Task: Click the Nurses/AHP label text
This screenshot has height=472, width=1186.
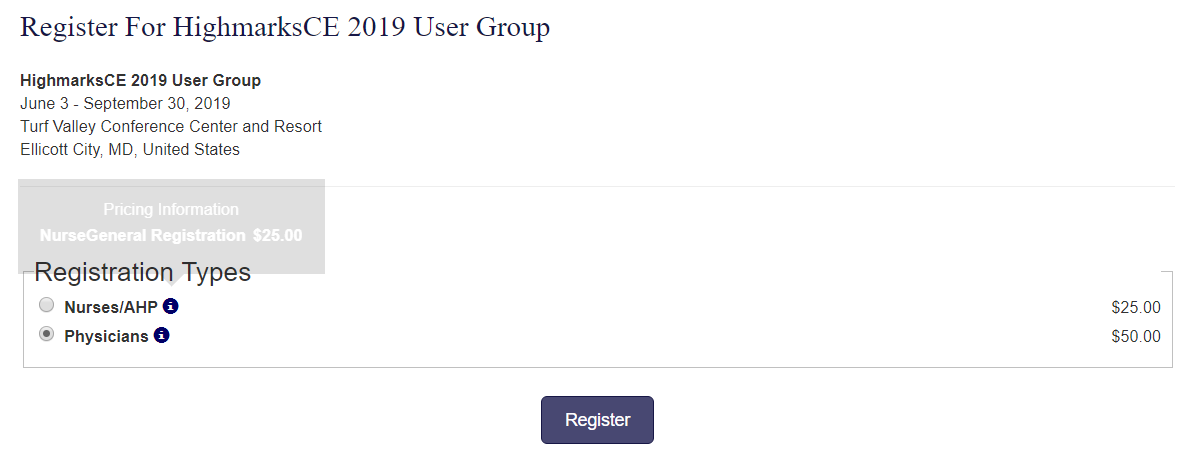Action: point(110,307)
